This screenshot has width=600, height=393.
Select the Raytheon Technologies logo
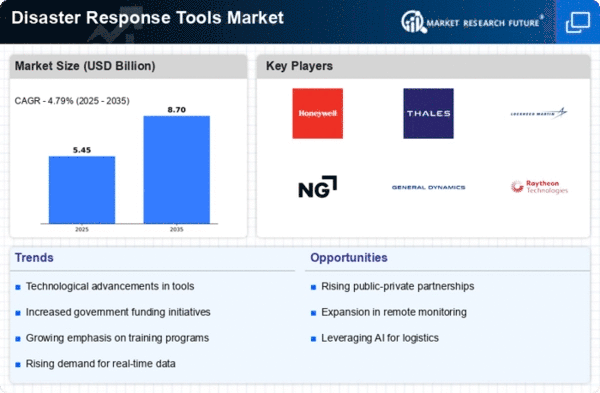(540, 187)
